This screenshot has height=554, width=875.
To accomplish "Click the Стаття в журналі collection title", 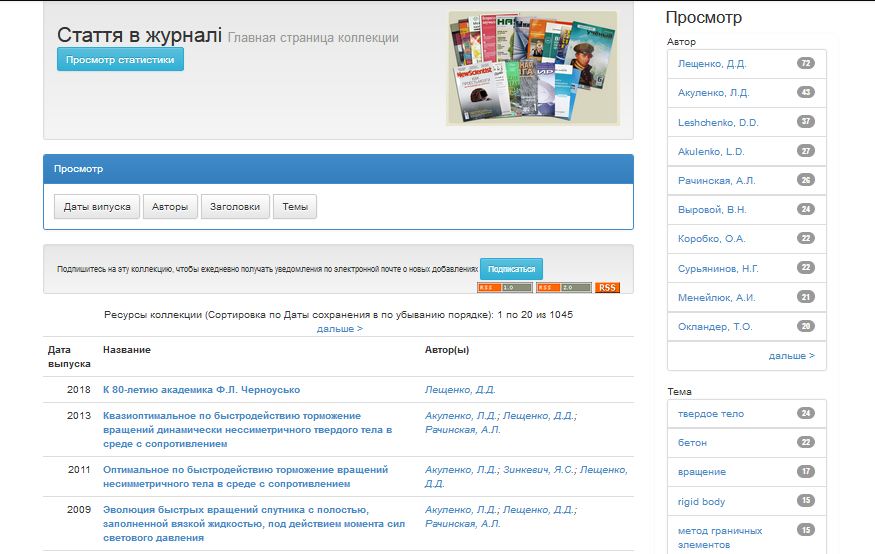I will (140, 35).
